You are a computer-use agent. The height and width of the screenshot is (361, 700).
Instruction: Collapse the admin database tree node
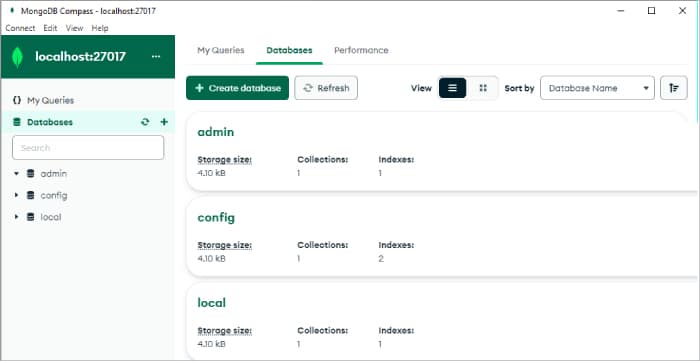pyautogui.click(x=17, y=174)
